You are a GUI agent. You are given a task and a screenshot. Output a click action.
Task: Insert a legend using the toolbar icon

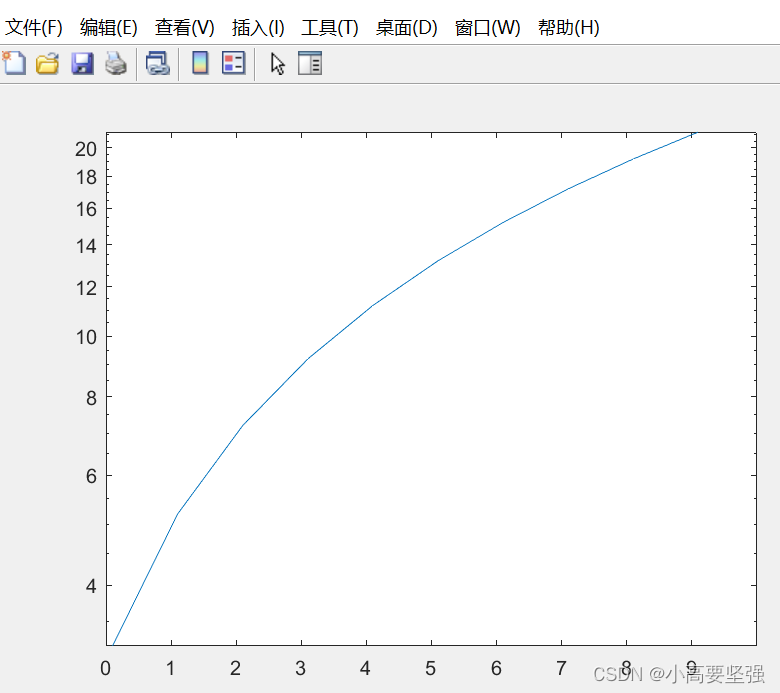click(x=233, y=63)
